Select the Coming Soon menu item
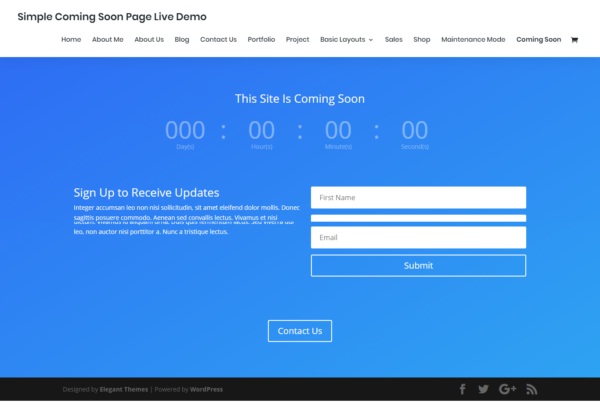 538,39
